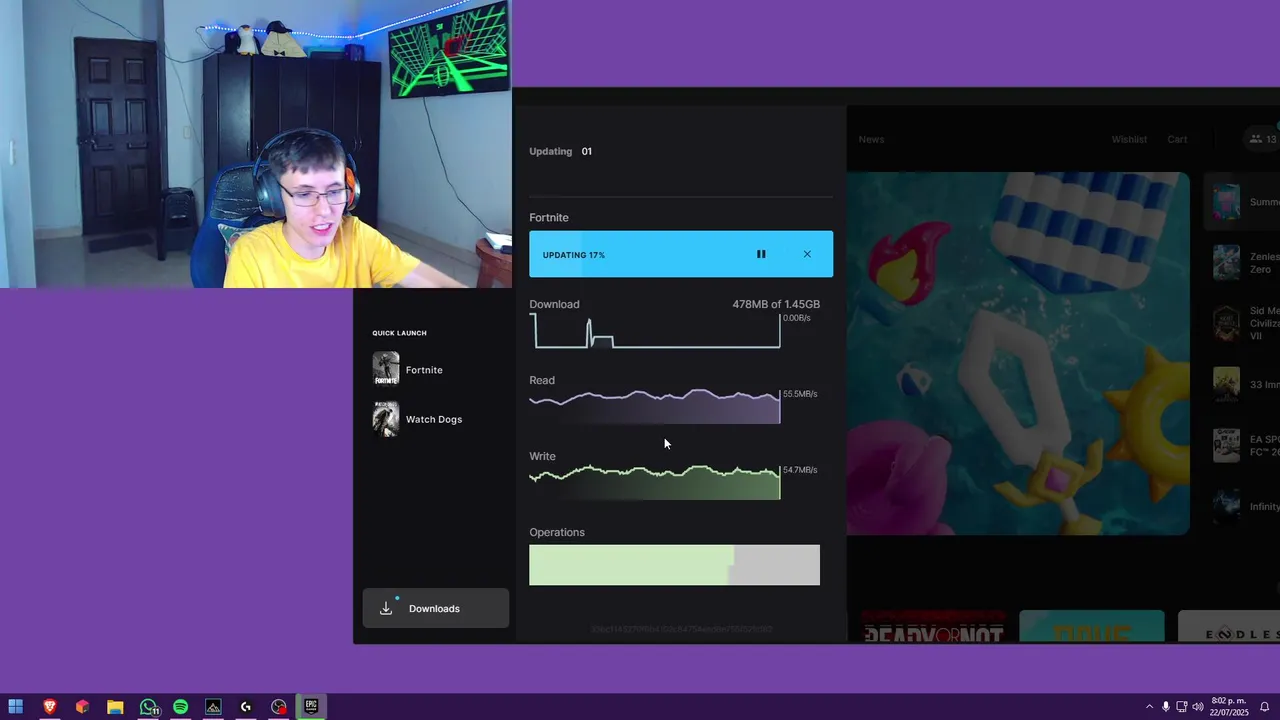This screenshot has width=1280, height=720.
Task: Open the featured summer banner image
Action: (1018, 353)
